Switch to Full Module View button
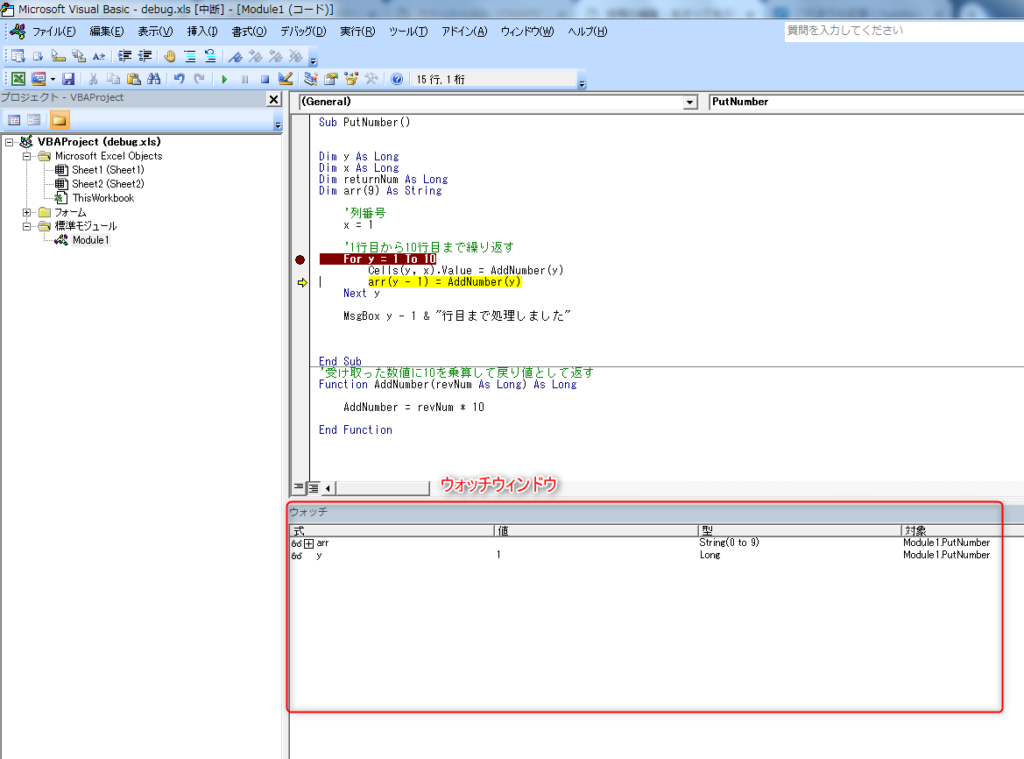Image resolution: width=1024 pixels, height=759 pixels. (x=313, y=488)
